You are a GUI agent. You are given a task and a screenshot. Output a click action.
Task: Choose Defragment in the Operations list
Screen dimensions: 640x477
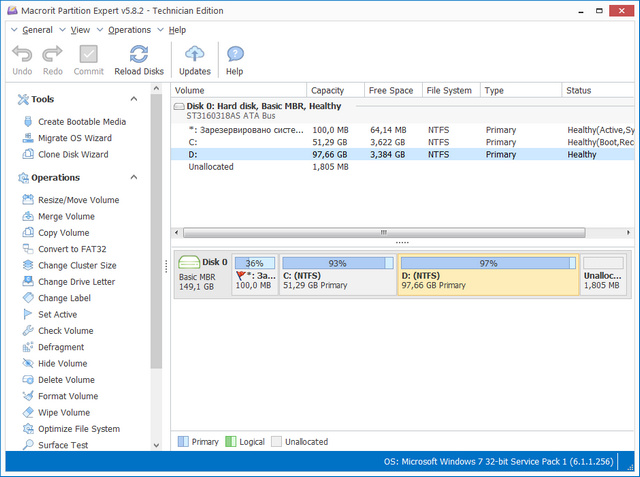[61, 347]
